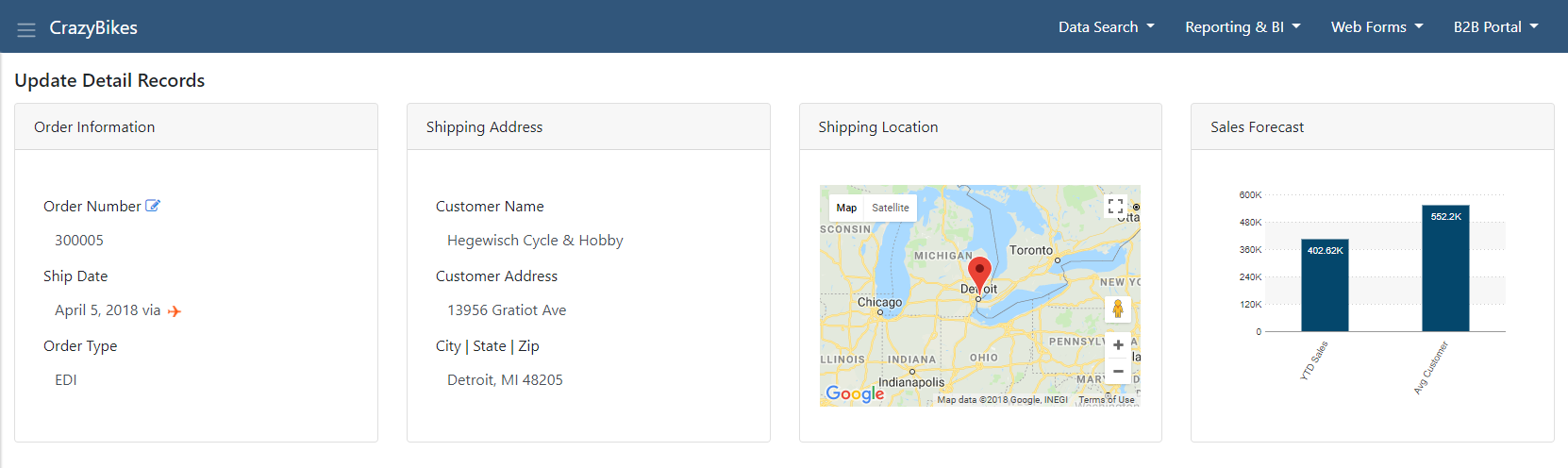Screen dimensions: 1568x468
Task: Zoom in on the map
Action: pos(1118,345)
